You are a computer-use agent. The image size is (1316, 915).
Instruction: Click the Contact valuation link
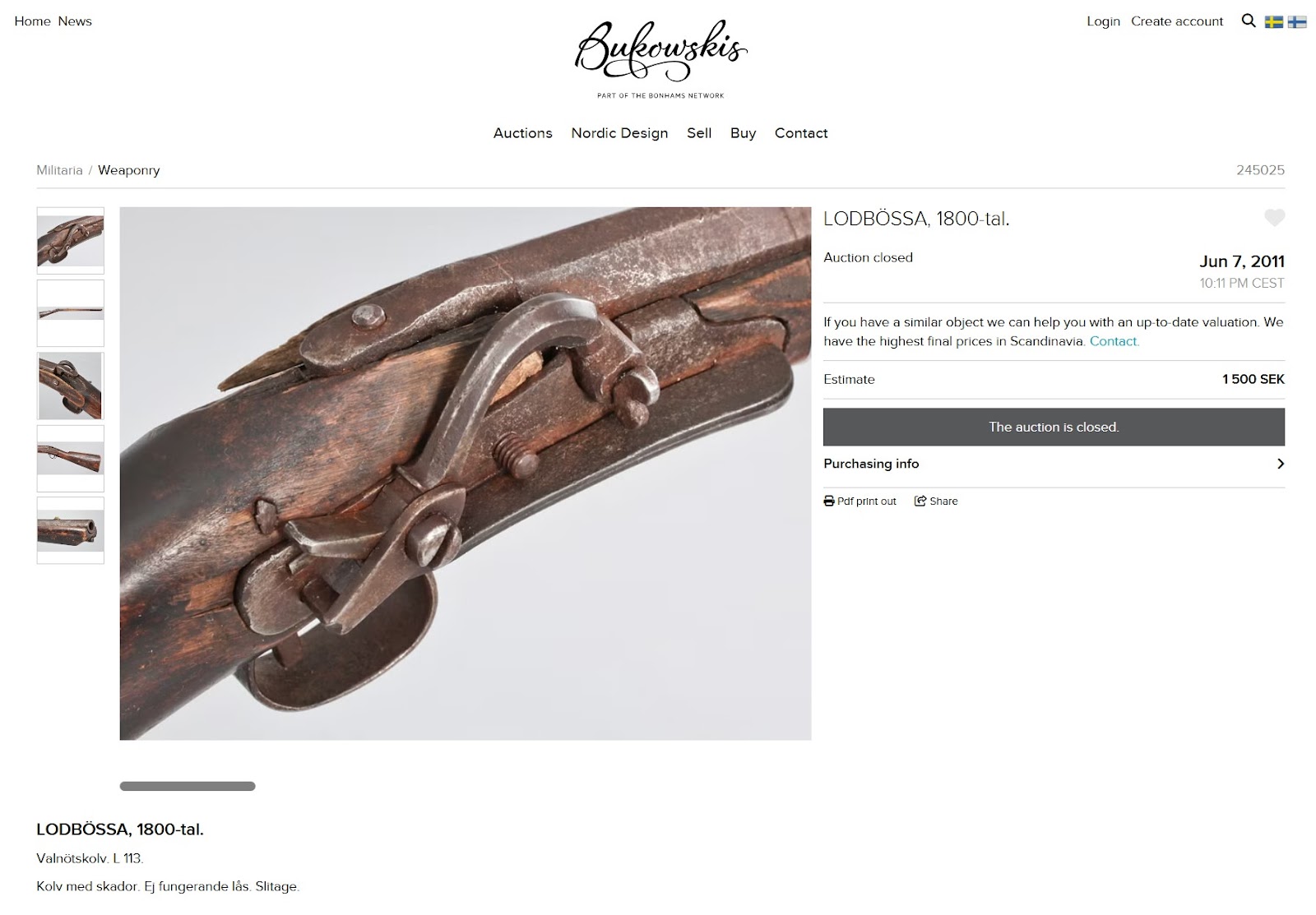[1114, 341]
